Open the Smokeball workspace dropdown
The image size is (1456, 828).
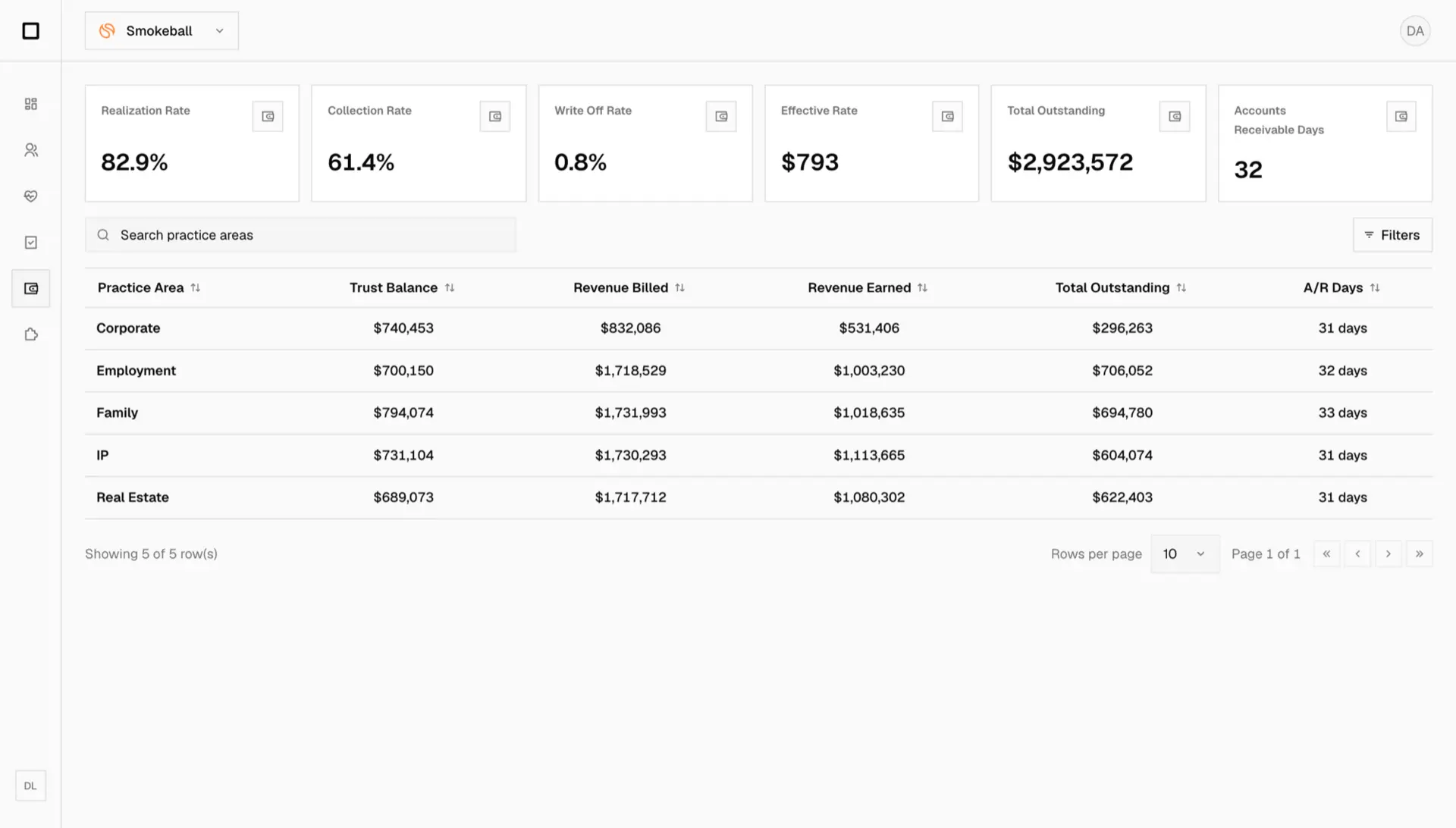162,31
